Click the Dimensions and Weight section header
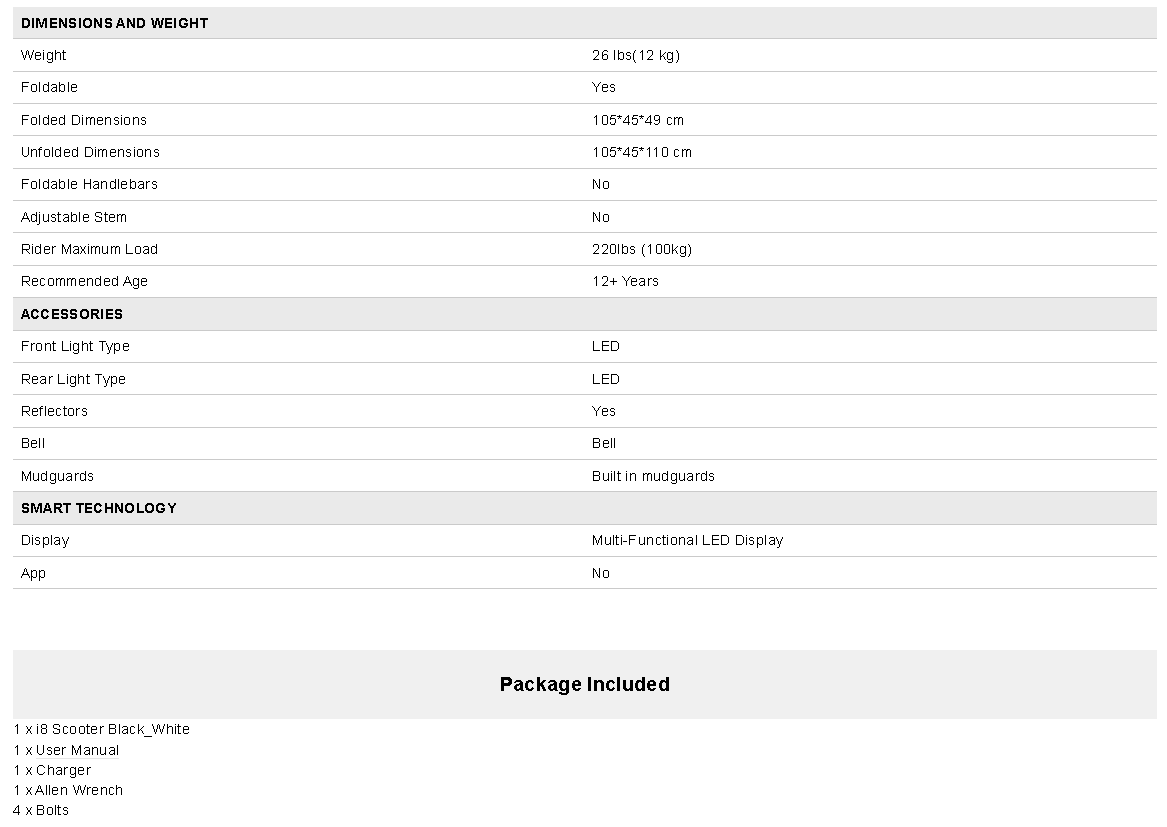 tap(115, 23)
